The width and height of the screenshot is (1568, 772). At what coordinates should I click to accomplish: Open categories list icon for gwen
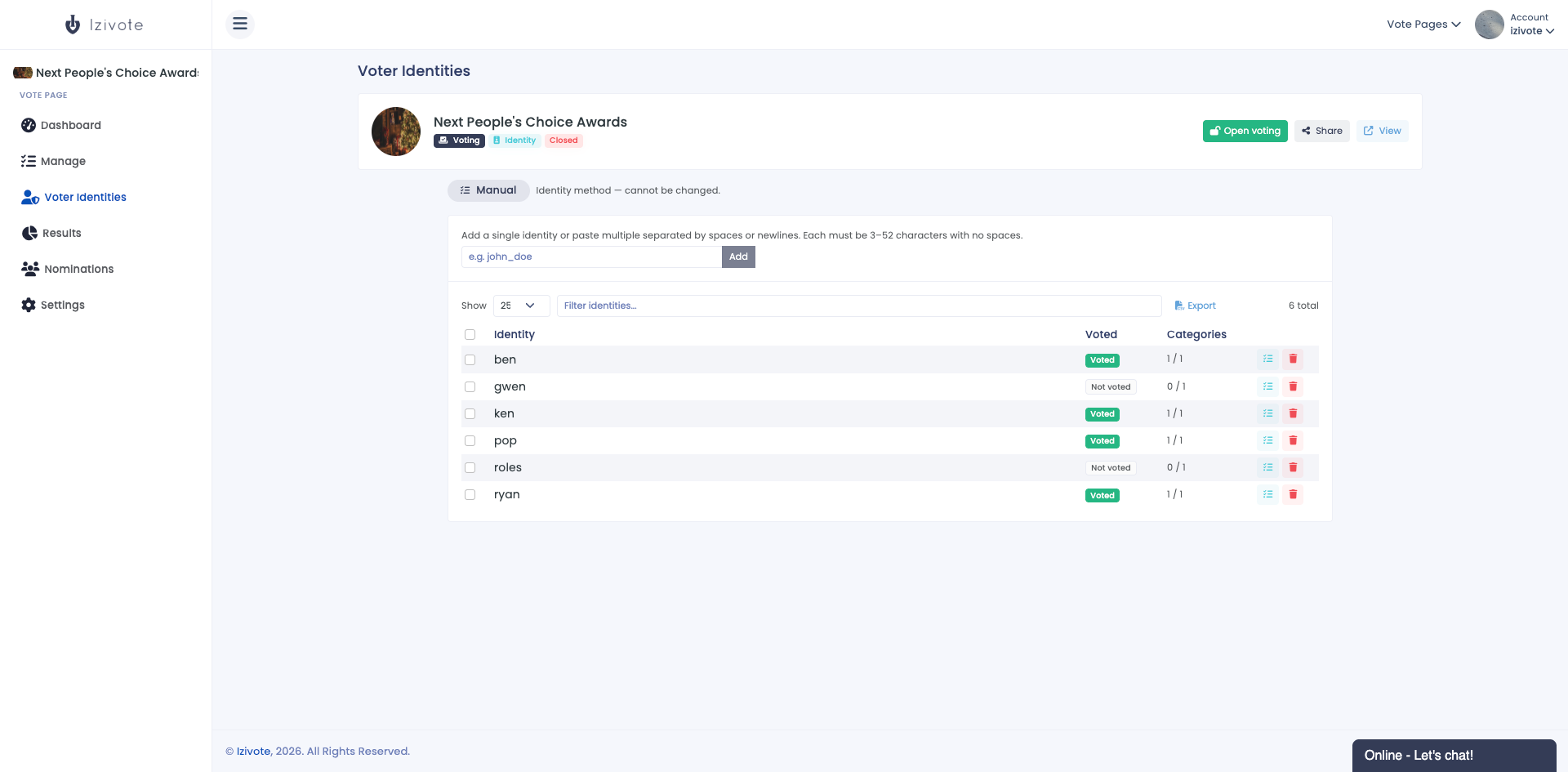tap(1267, 386)
